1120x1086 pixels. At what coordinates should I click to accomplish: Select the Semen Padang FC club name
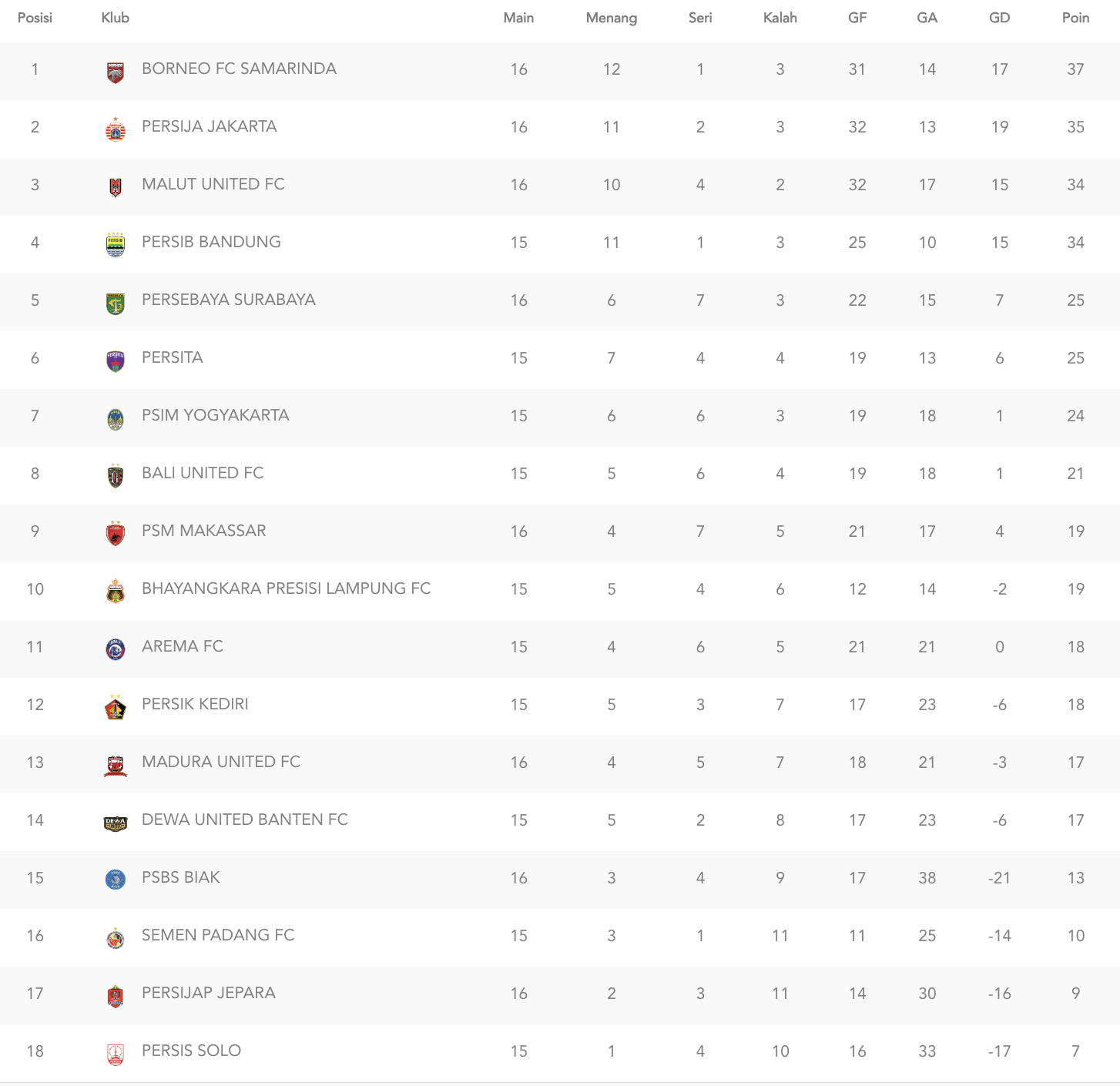tap(218, 935)
